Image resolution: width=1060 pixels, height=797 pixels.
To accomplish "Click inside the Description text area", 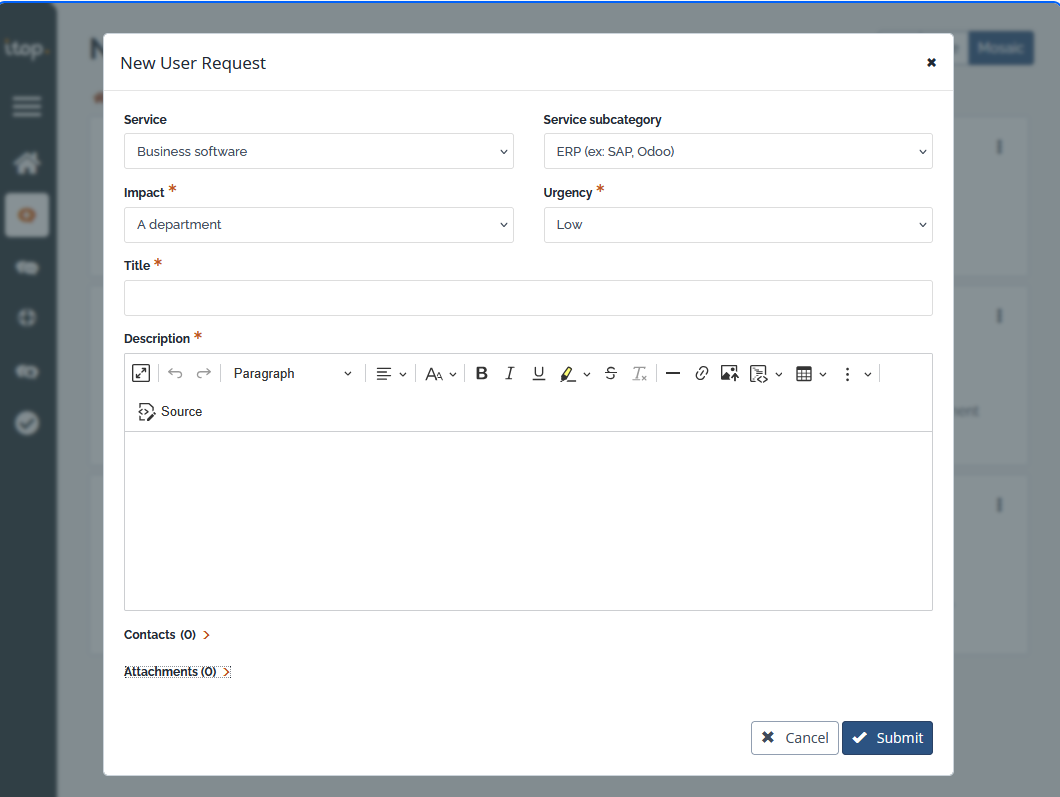I will [528, 521].
